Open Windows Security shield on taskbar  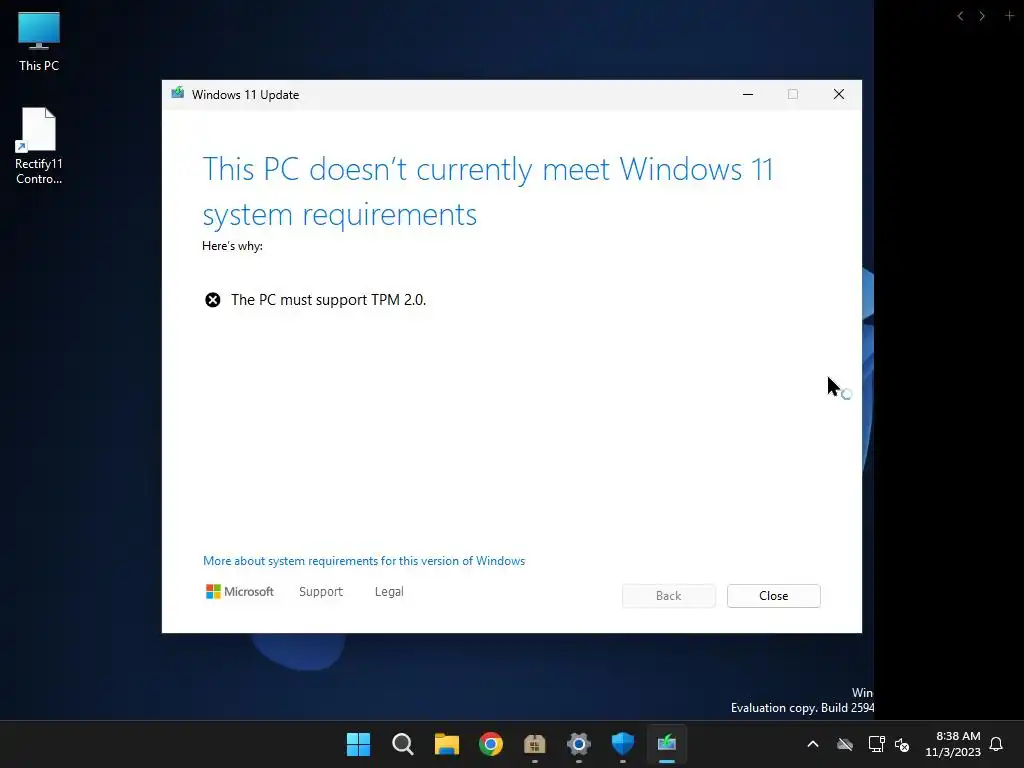click(x=622, y=744)
